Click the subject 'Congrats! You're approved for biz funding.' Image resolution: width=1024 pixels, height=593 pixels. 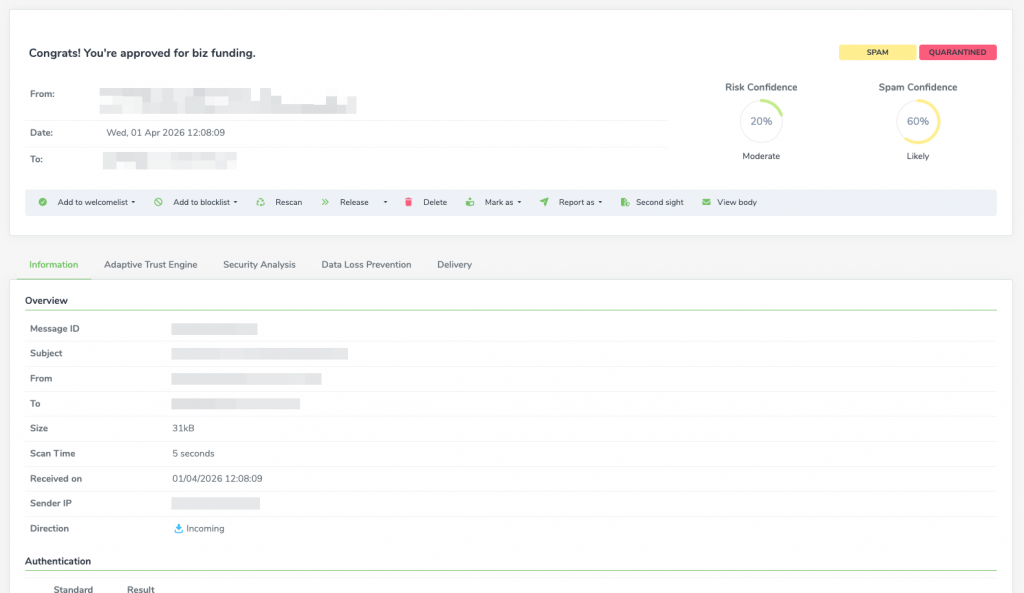(142, 53)
